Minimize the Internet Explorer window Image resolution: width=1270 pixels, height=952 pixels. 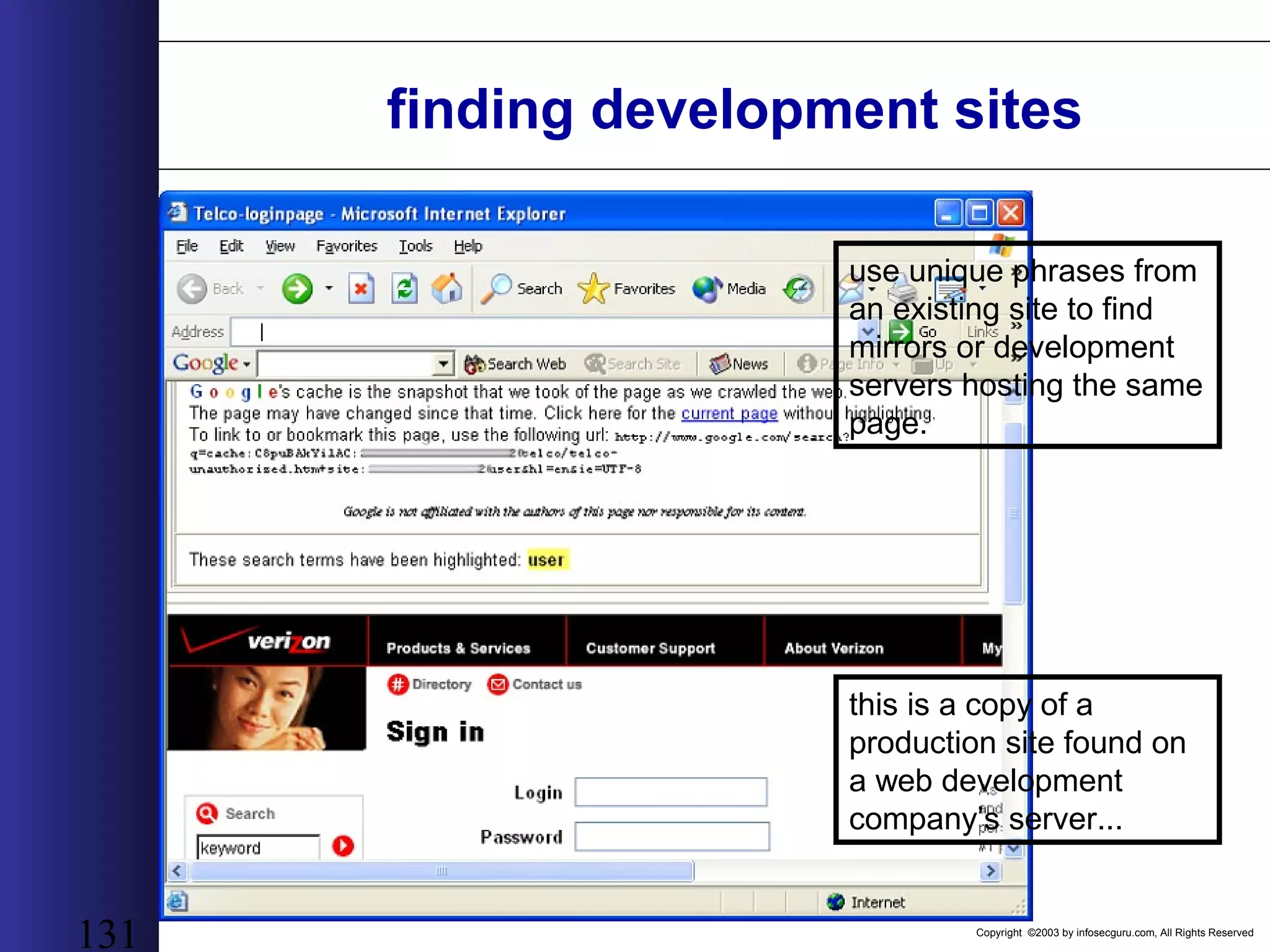[948, 213]
